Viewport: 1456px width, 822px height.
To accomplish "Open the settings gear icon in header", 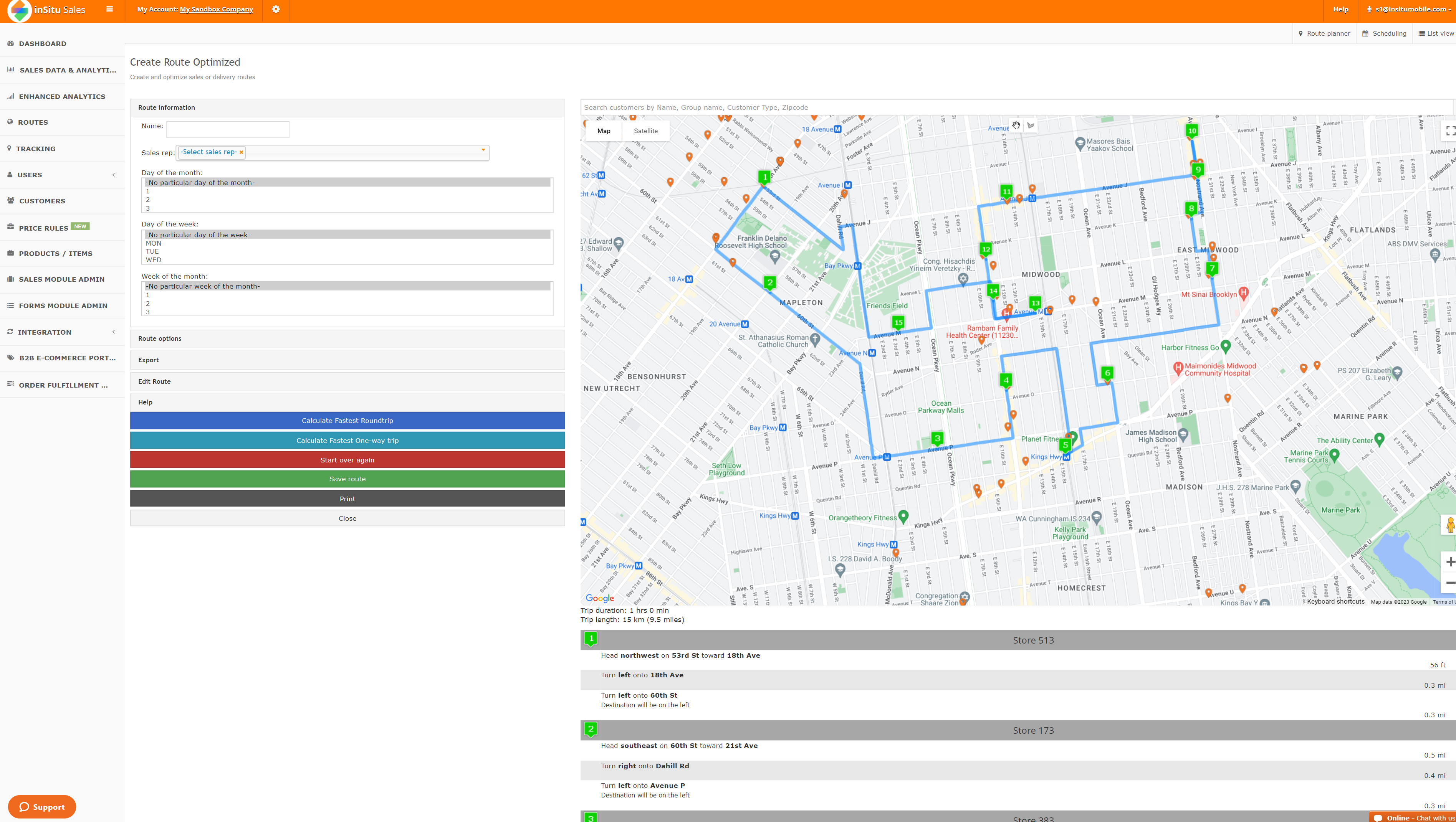I will (x=276, y=9).
